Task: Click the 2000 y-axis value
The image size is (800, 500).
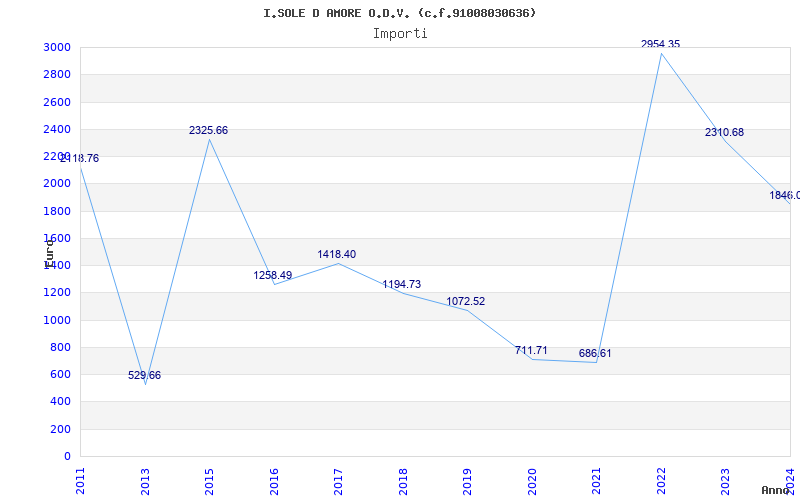Action: pyautogui.click(x=58, y=184)
